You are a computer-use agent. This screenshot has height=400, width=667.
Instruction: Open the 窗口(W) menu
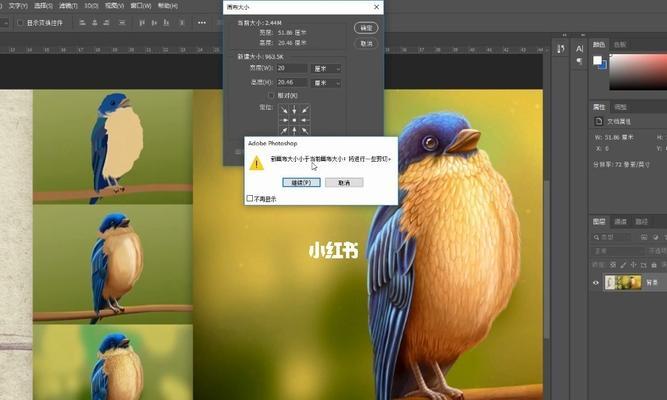tap(141, 6)
